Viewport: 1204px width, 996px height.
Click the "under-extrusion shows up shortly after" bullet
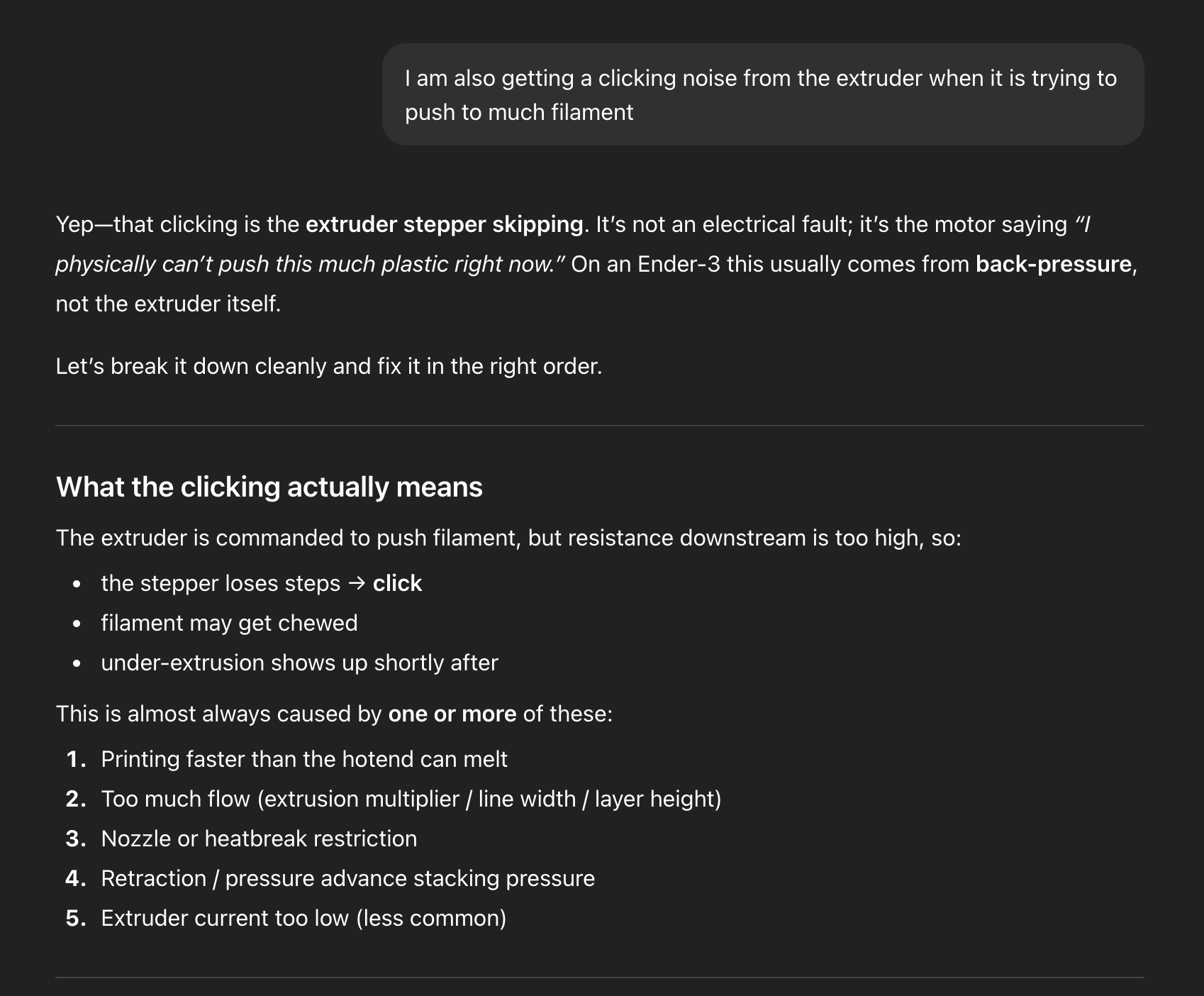tap(299, 663)
